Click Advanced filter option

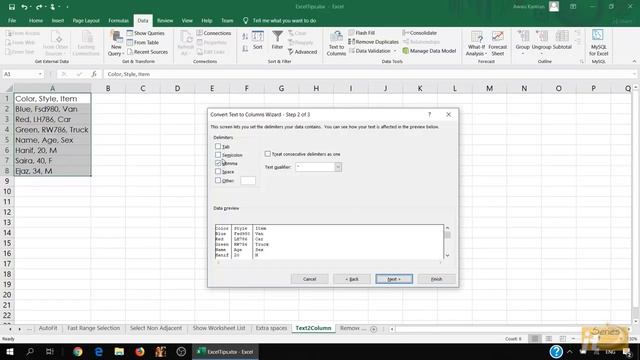[302, 52]
